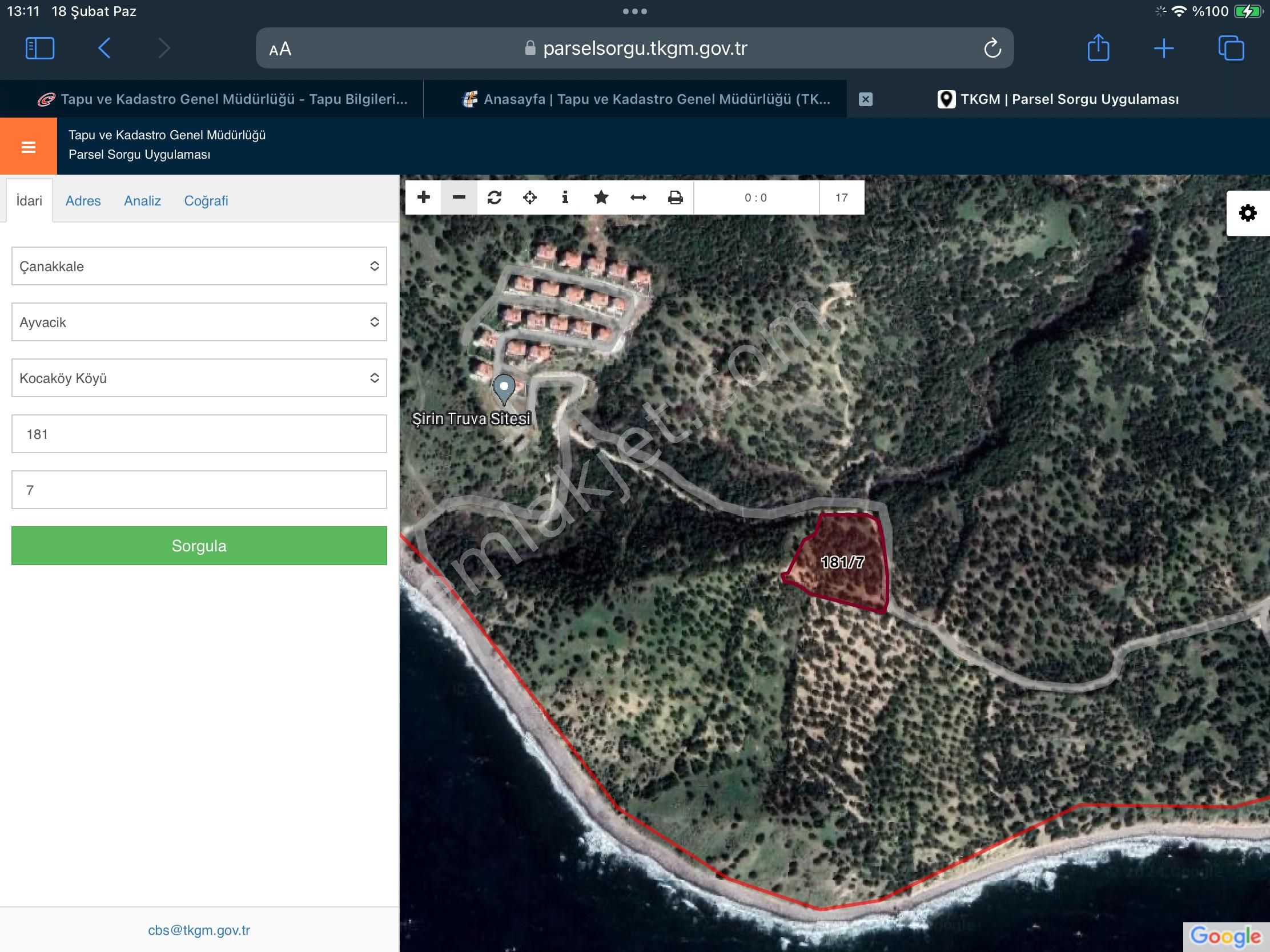
Task: Zoom in the map with plus icon
Action: (x=424, y=197)
